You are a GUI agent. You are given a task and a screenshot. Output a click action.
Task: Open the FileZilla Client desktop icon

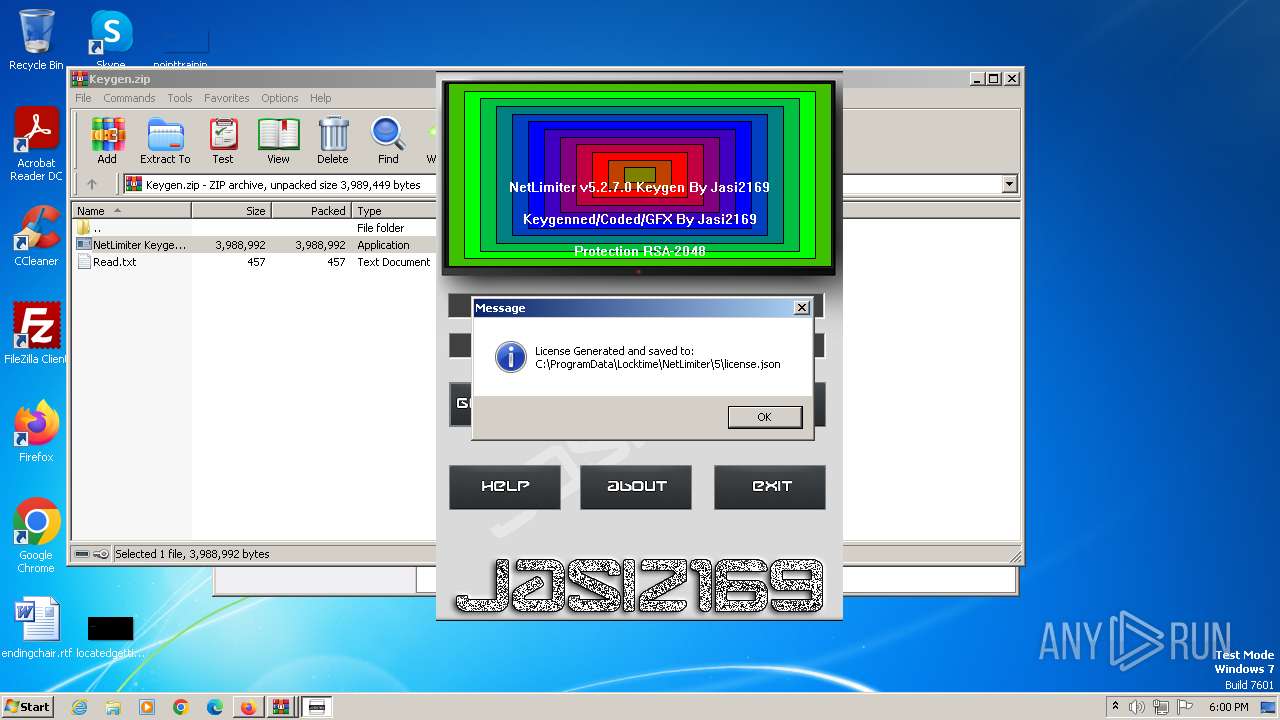click(36, 333)
